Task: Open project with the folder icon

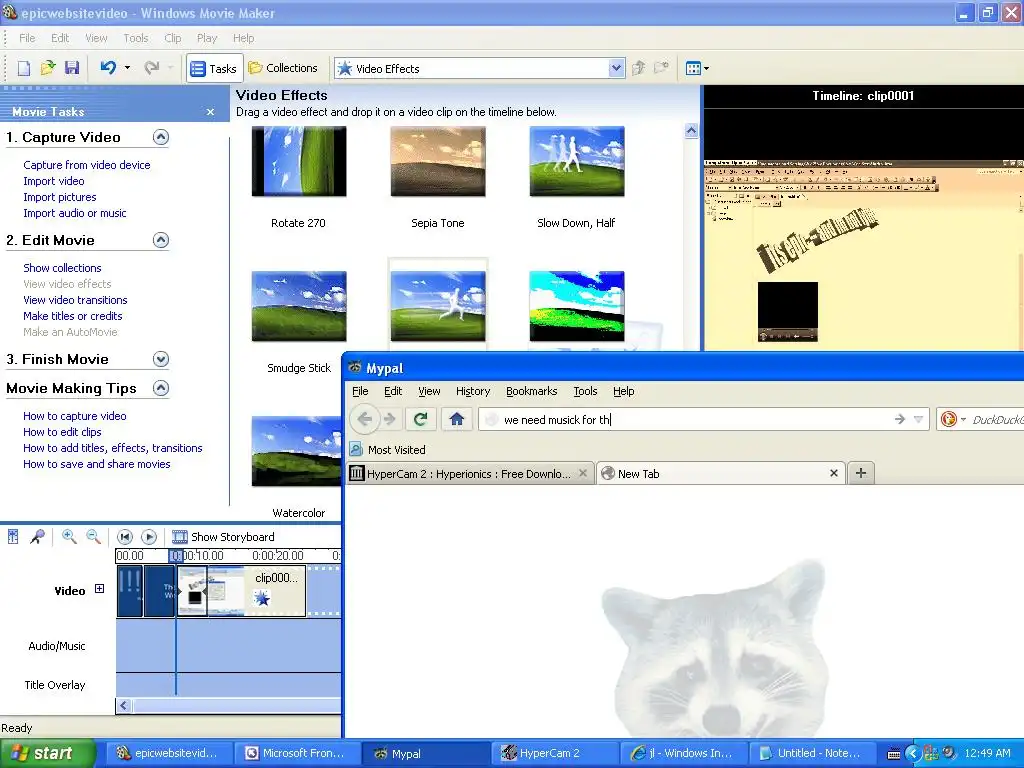Action: pyautogui.click(x=48, y=68)
